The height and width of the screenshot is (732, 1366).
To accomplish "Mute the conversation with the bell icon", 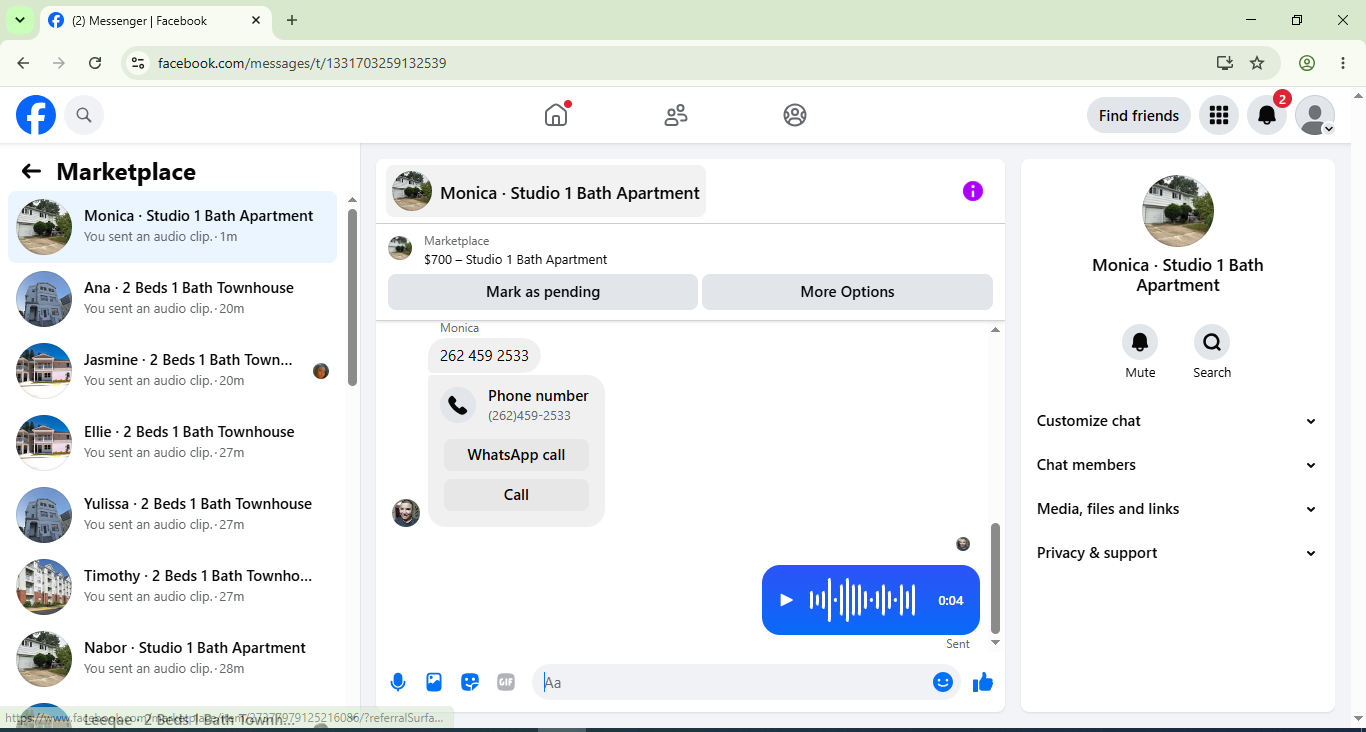I will coord(1140,342).
